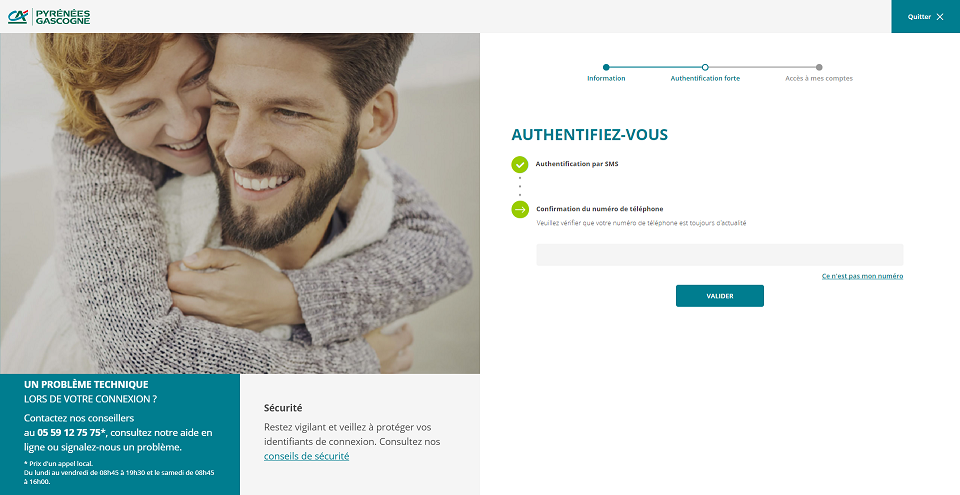
Task: Click the green checkmark icon for SMS authentication
Action: point(520,164)
